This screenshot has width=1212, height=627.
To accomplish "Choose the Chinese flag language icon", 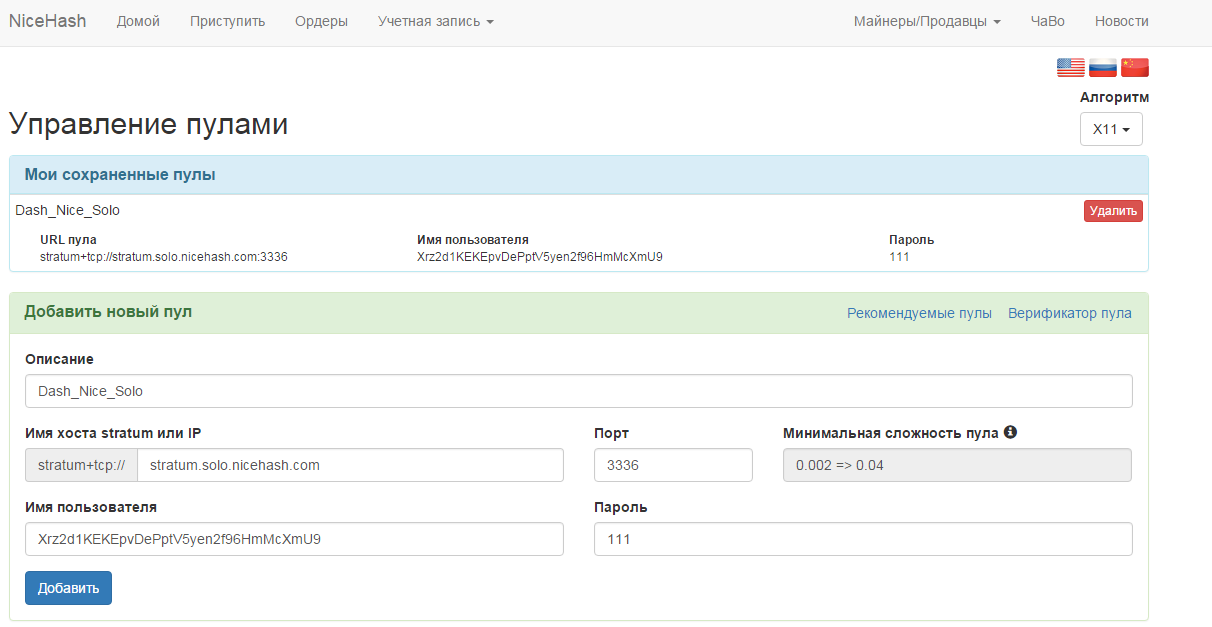I will pos(1135,67).
